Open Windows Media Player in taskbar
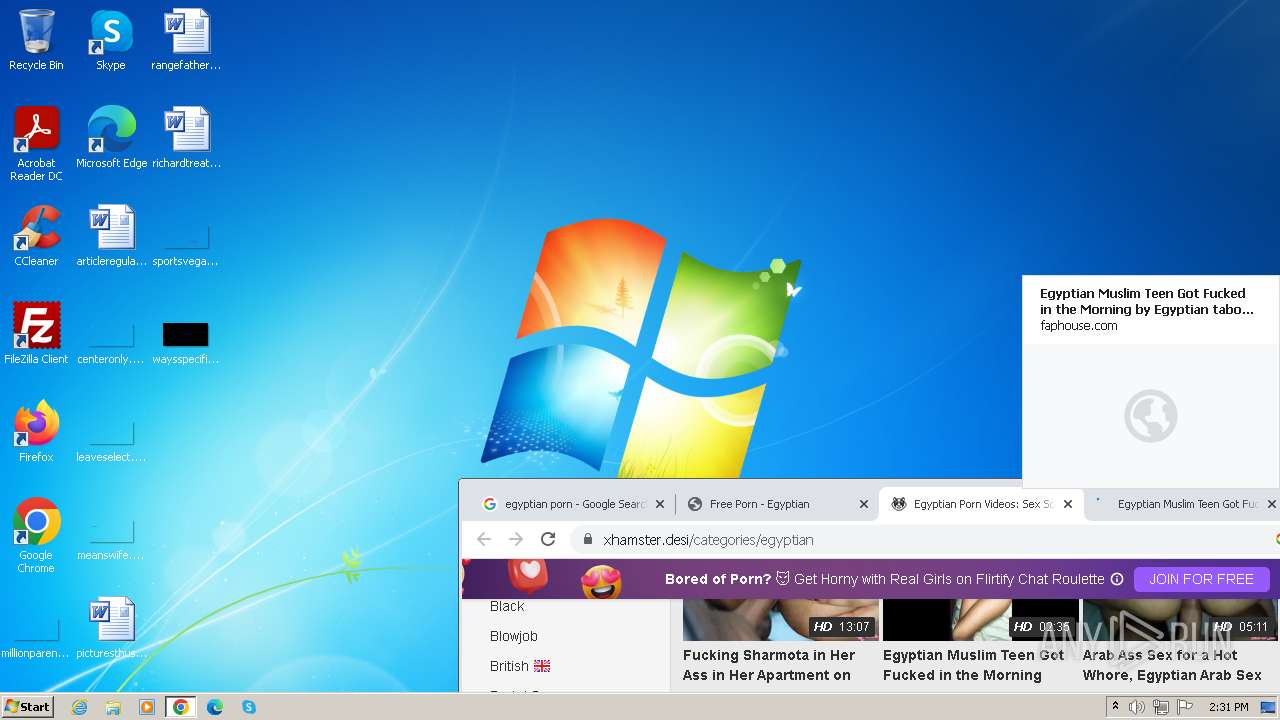Image resolution: width=1280 pixels, height=720 pixels. (147, 707)
